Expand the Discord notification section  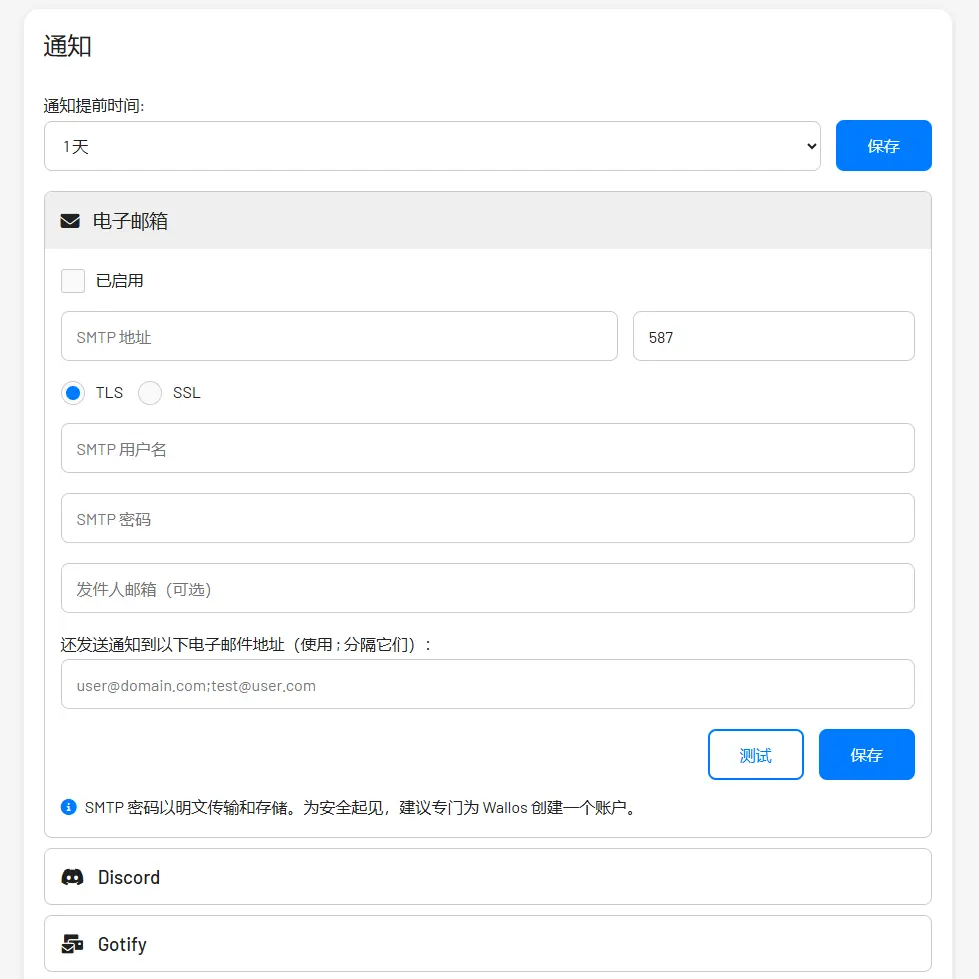point(487,877)
